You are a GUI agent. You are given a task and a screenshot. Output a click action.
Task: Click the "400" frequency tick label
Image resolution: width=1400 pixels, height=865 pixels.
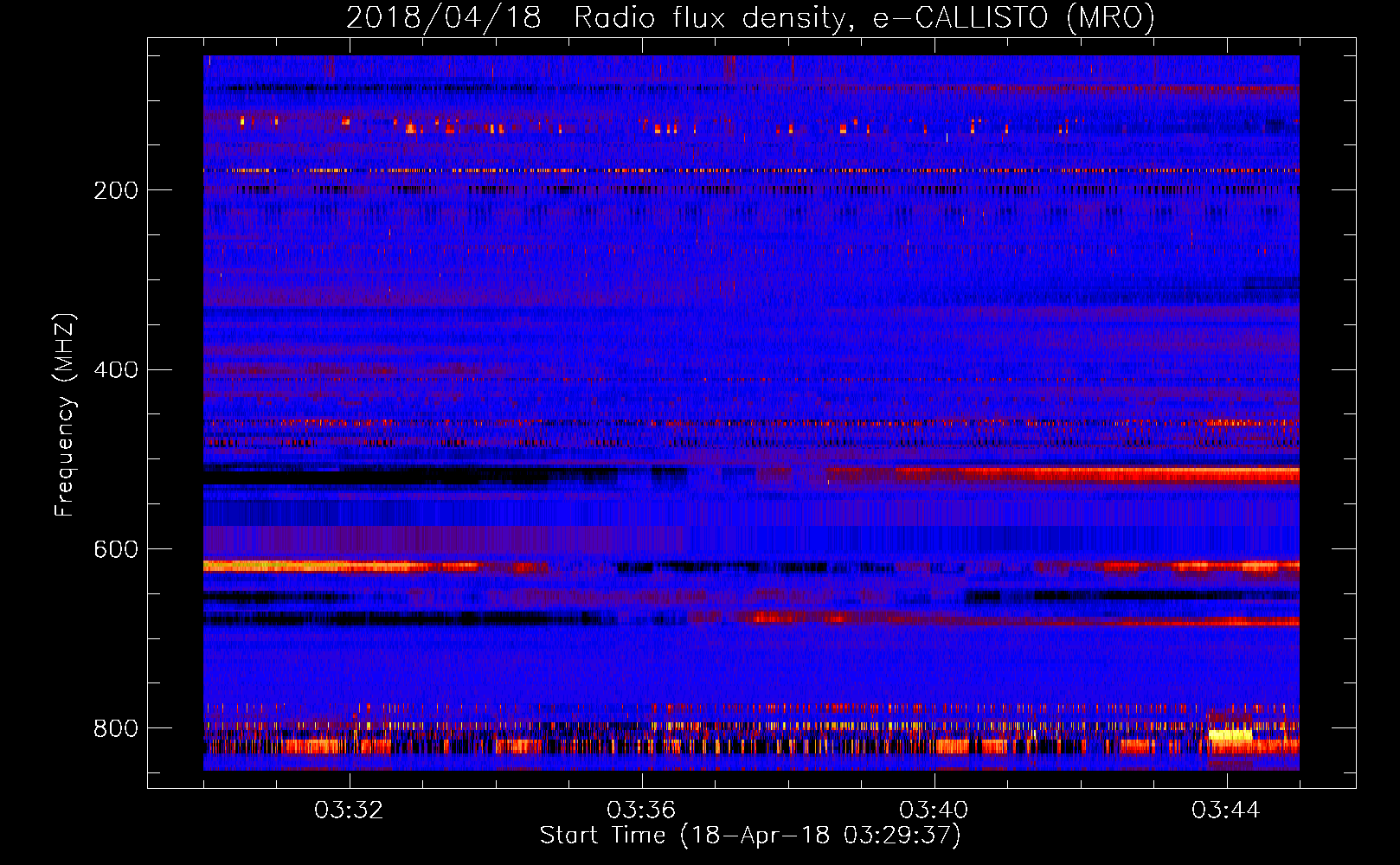(x=115, y=370)
